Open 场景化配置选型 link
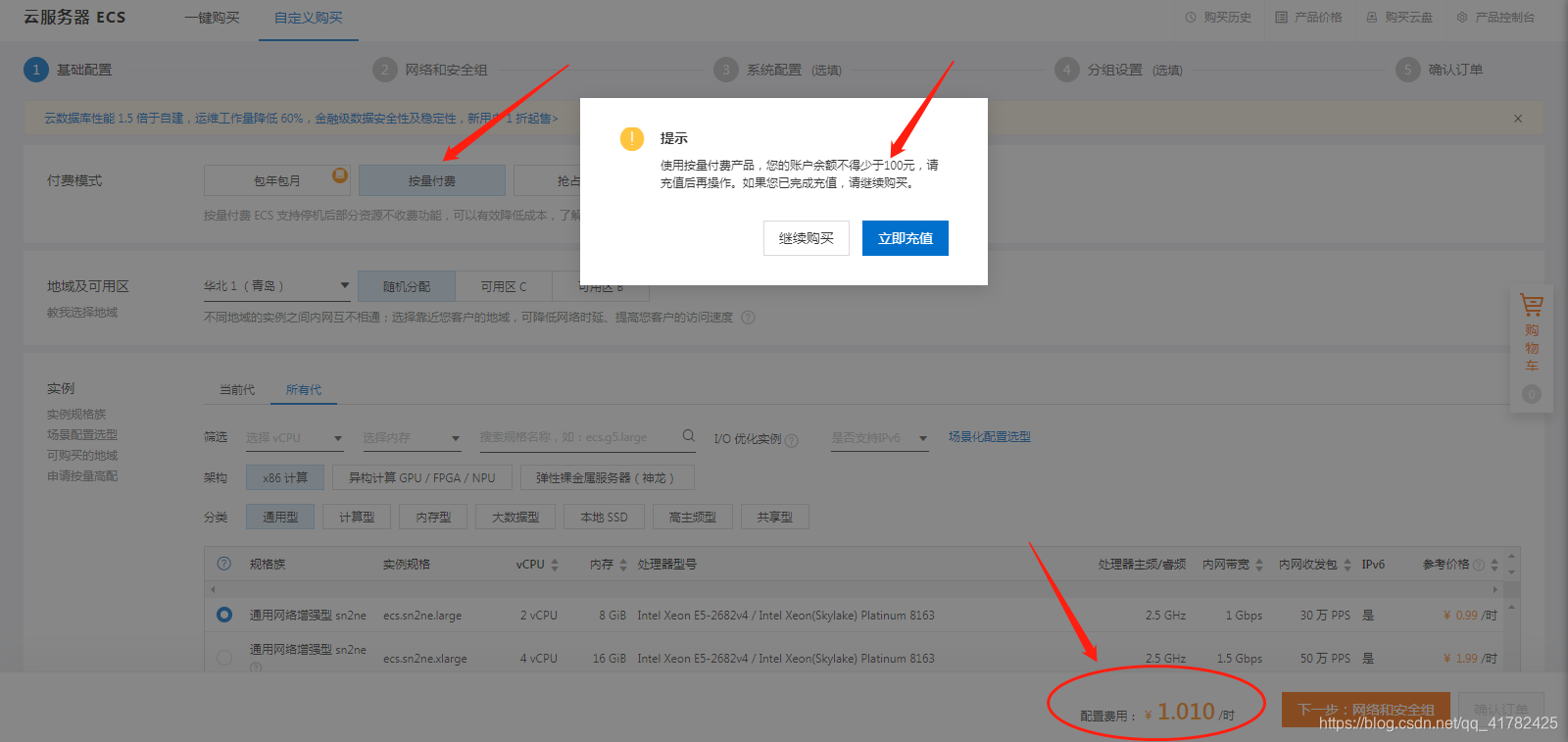 (x=990, y=437)
